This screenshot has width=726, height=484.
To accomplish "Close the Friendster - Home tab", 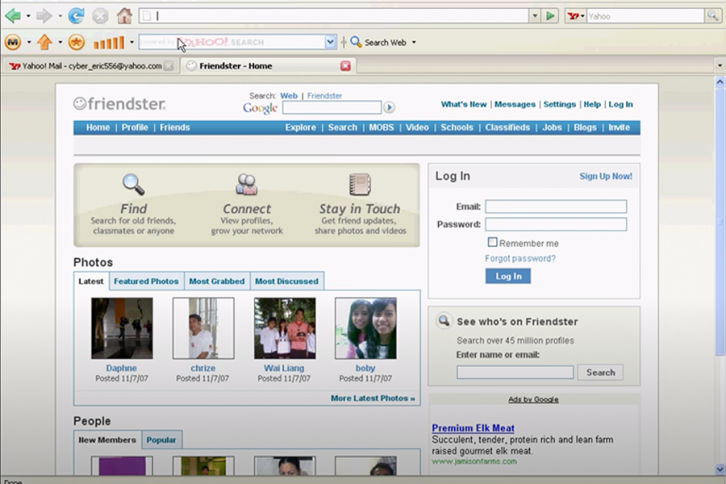I will pos(345,66).
